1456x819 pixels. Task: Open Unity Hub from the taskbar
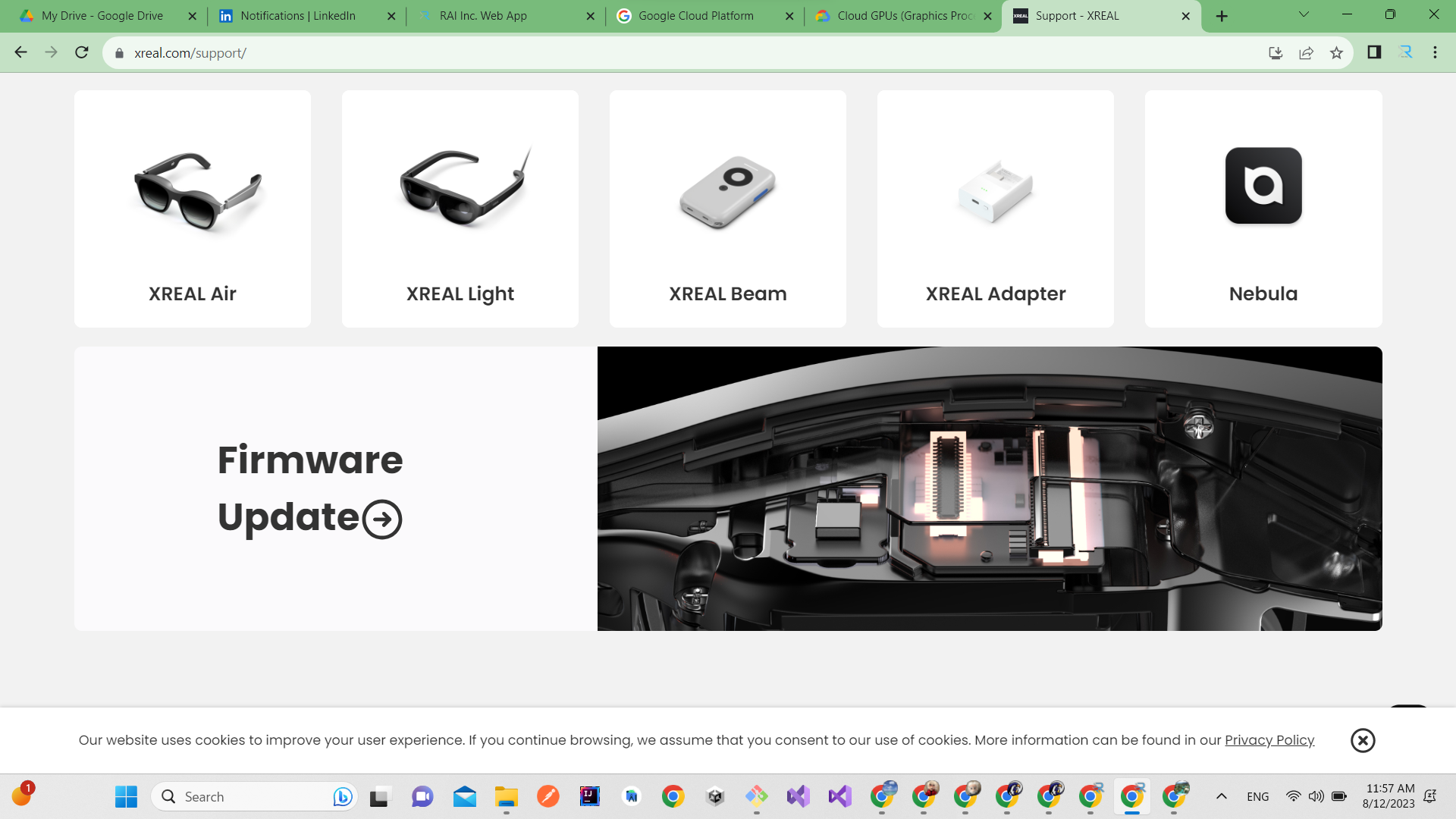point(714,796)
